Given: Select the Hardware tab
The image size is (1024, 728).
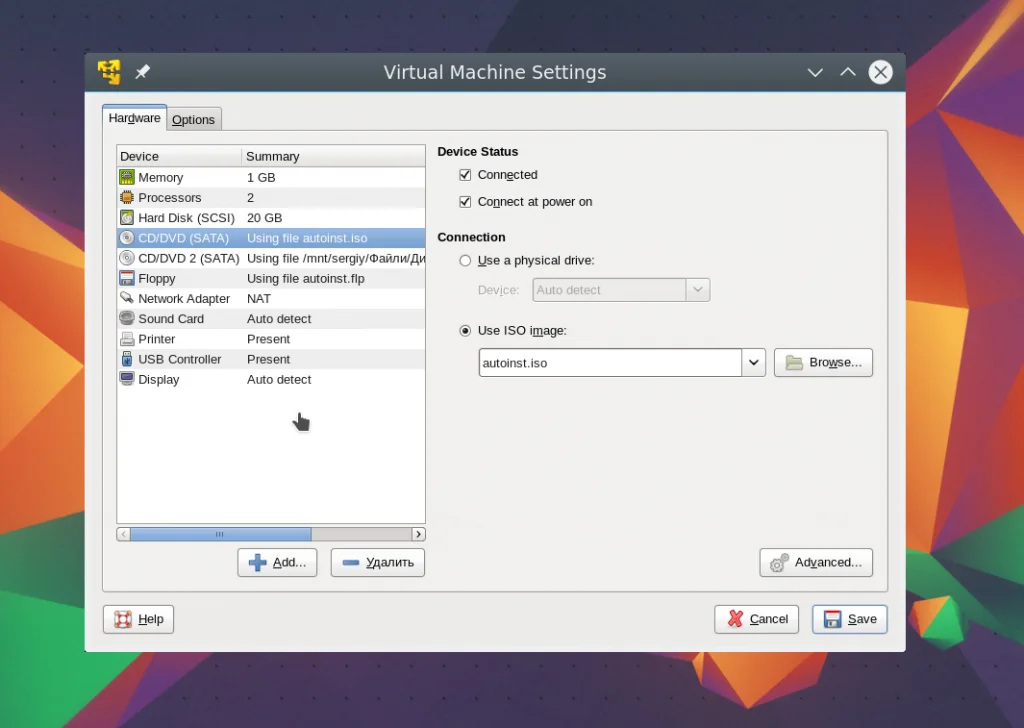Looking at the screenshot, I should tap(134, 118).
